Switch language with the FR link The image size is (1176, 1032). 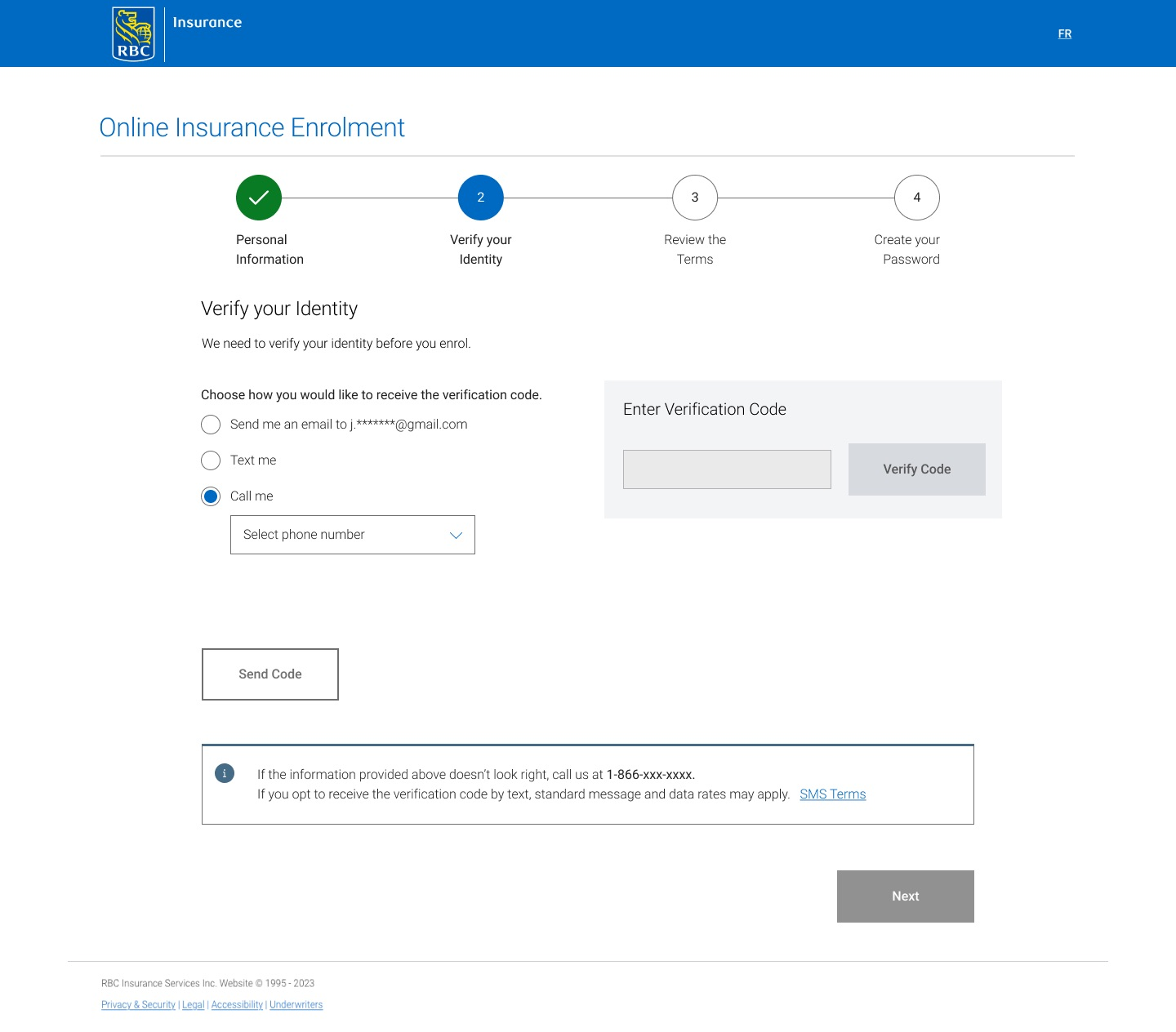coord(1065,33)
